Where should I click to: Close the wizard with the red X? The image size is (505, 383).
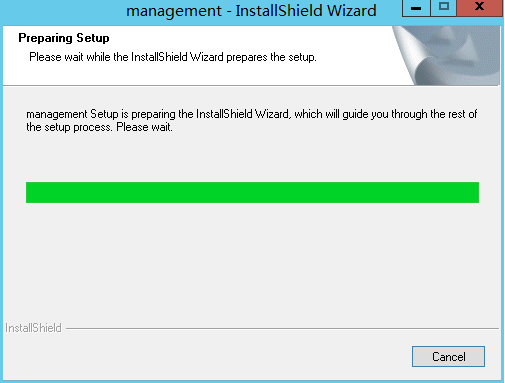(479, 8)
